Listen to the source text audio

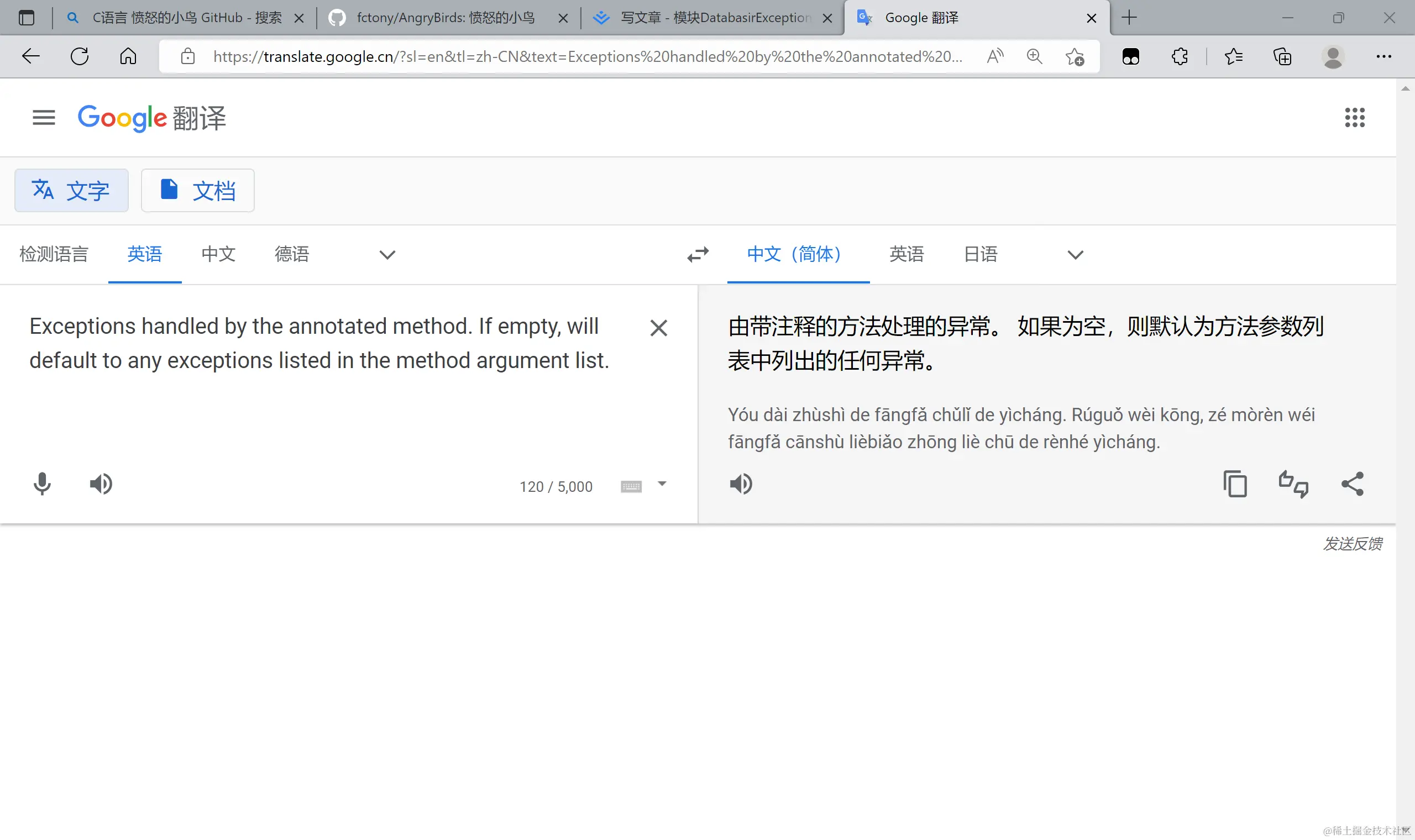pyautogui.click(x=101, y=484)
